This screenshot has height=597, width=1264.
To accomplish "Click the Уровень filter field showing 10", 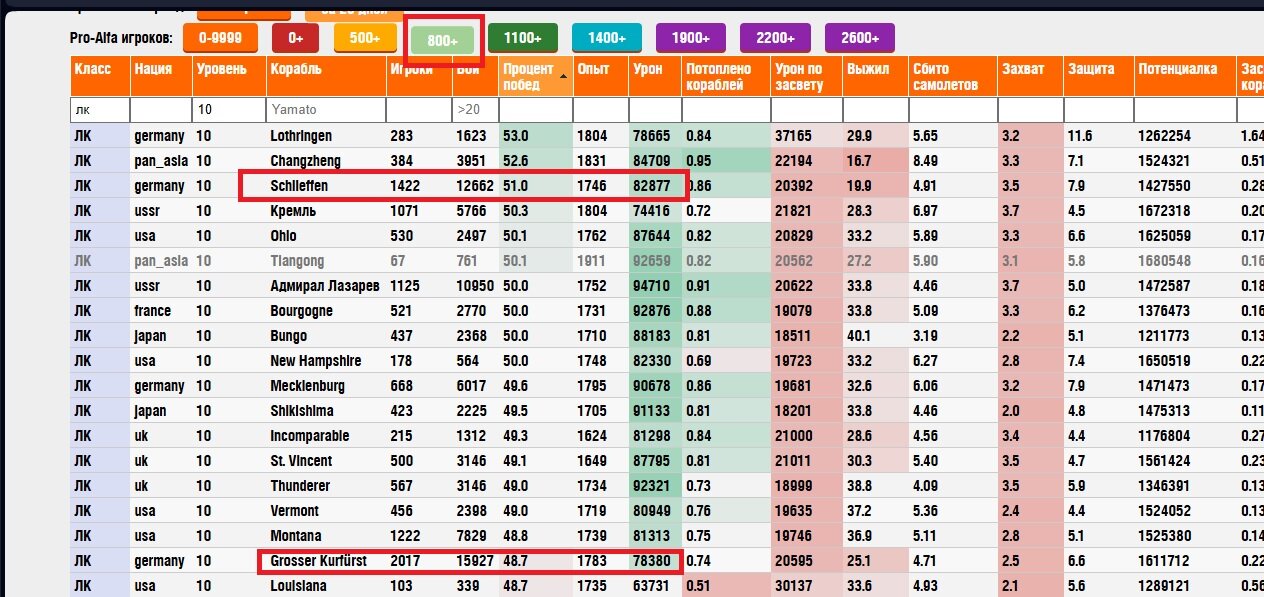I will tap(228, 110).
